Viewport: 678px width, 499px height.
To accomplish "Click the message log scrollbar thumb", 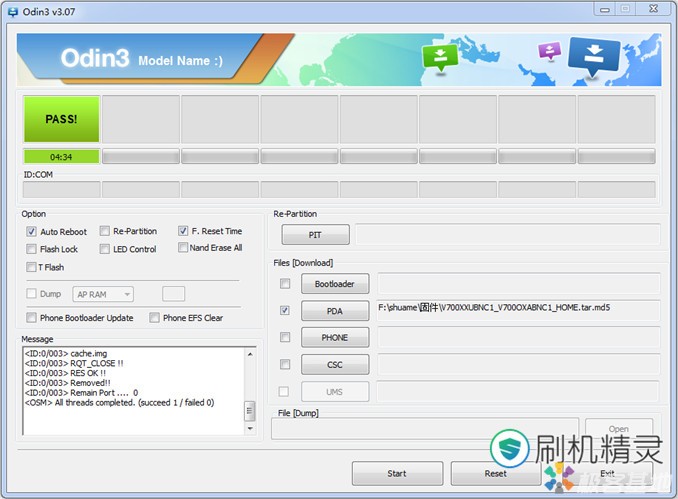I will (250, 411).
